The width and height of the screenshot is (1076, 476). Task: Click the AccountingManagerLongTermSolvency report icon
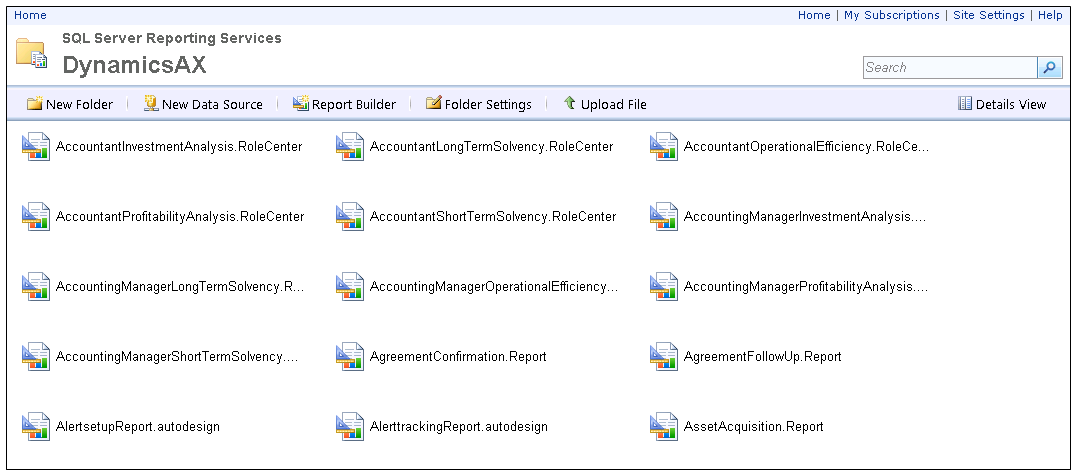click(x=36, y=286)
